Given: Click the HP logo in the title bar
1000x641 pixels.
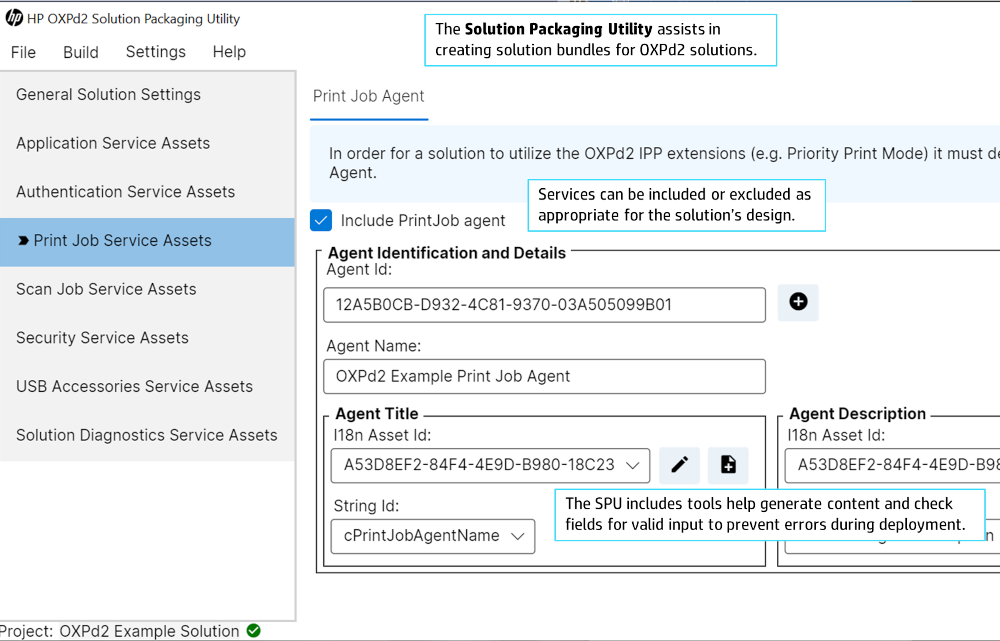Looking at the screenshot, I should 14,18.
